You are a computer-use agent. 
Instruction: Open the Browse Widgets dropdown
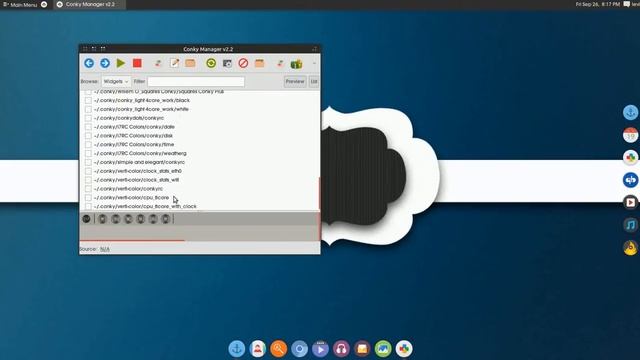coord(116,82)
